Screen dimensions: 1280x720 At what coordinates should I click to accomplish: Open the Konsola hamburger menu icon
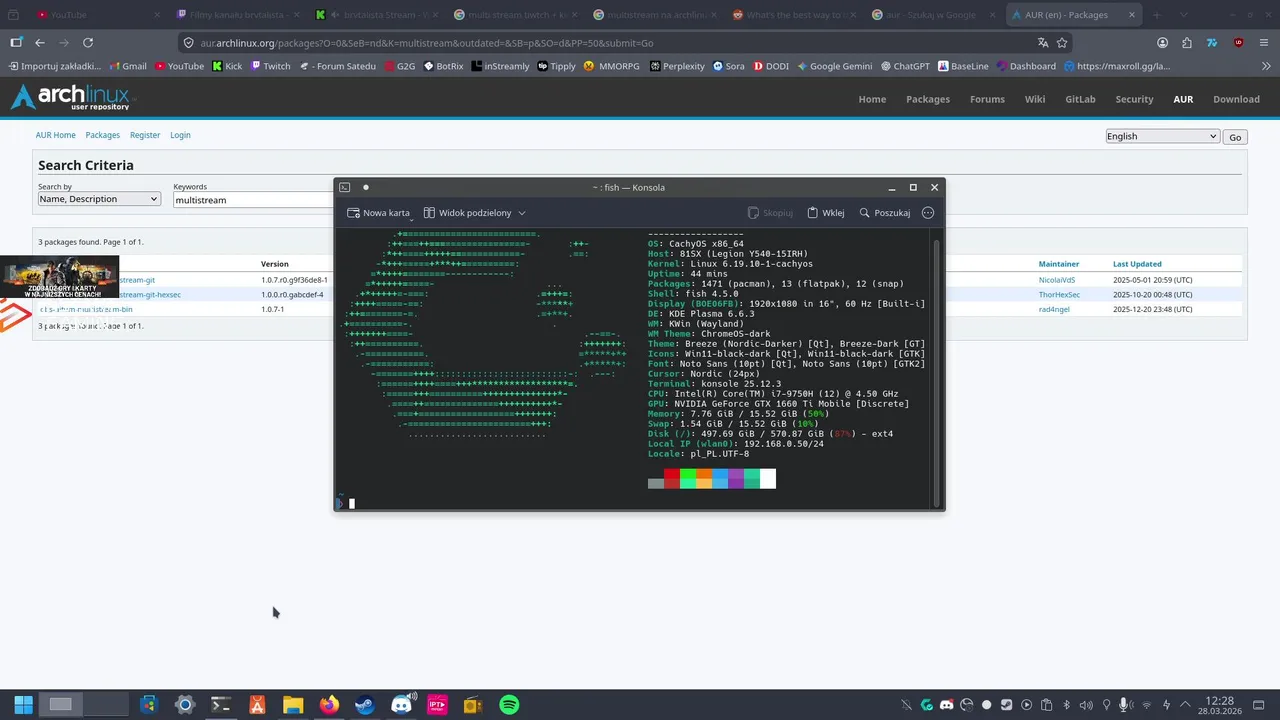point(928,213)
